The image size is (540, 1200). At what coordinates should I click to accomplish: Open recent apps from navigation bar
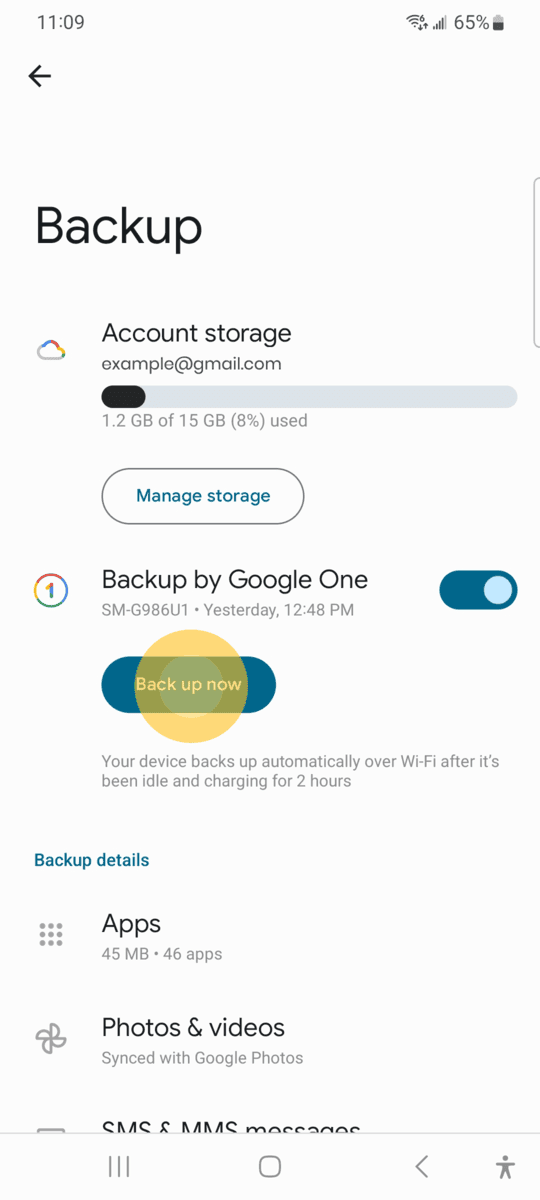pyautogui.click(x=119, y=1166)
